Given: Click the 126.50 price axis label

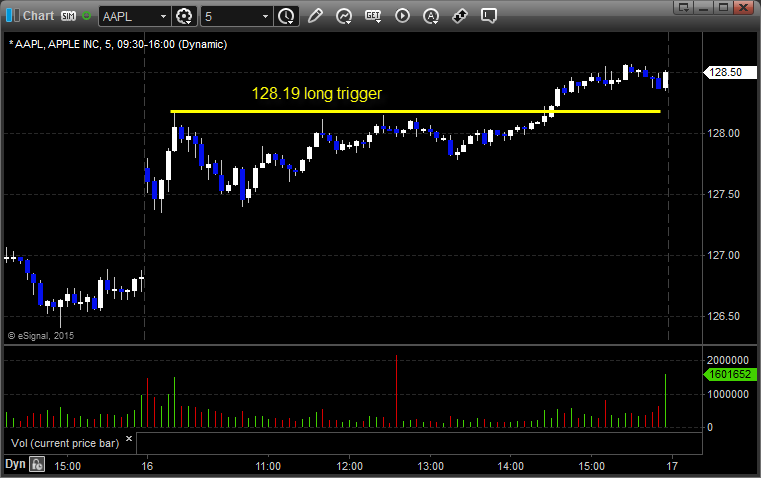Looking at the screenshot, I should [x=724, y=316].
